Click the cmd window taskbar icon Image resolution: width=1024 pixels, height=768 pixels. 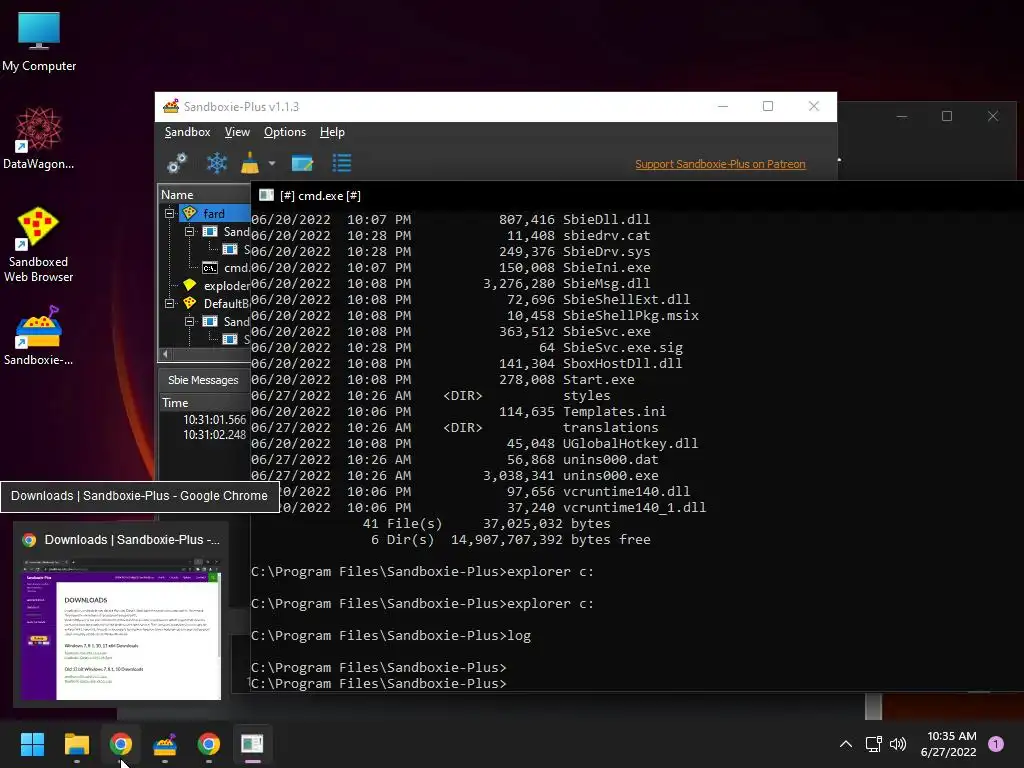click(x=252, y=744)
